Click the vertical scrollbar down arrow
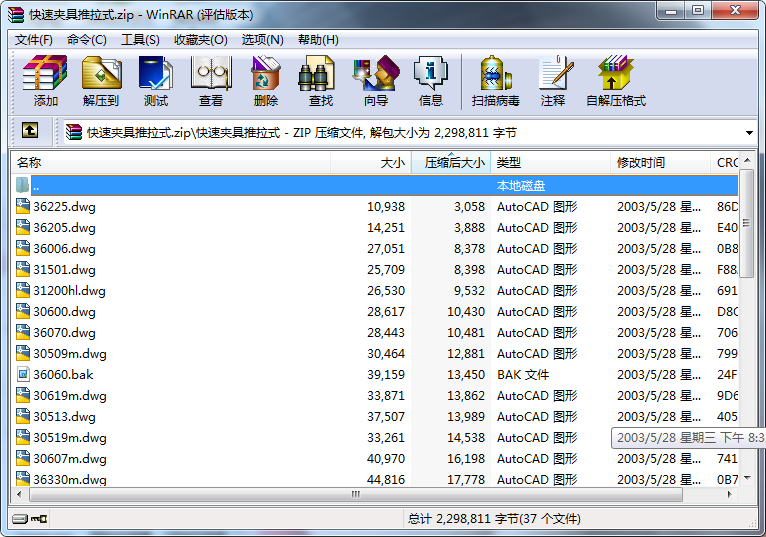 pyautogui.click(x=746, y=477)
